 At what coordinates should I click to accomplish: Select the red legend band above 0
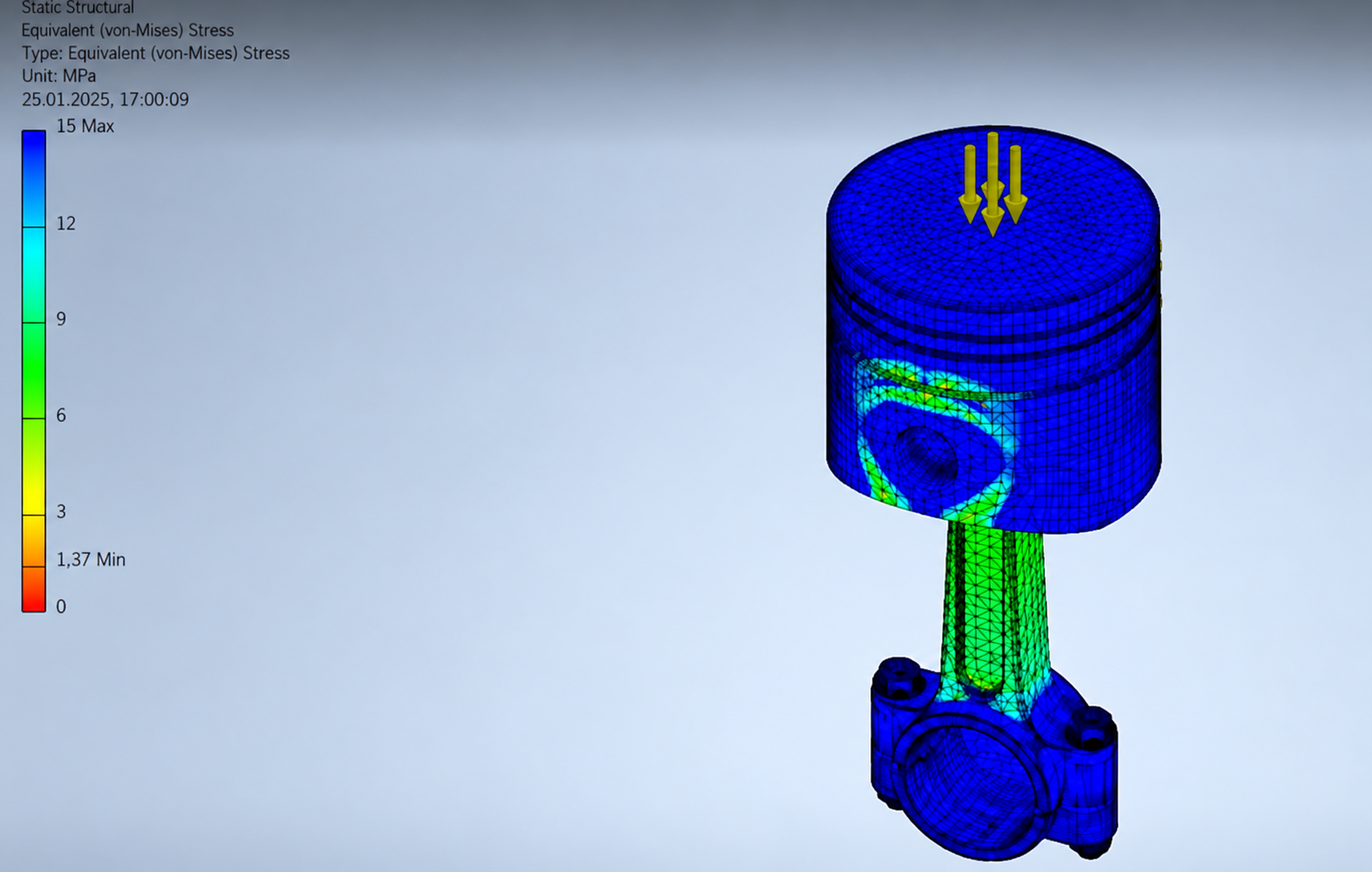click(33, 589)
